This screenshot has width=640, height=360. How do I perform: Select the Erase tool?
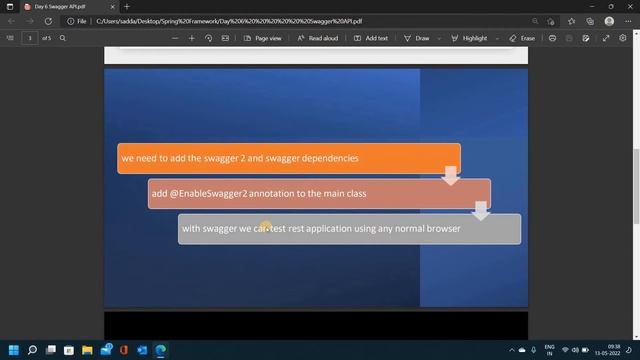(x=522, y=38)
